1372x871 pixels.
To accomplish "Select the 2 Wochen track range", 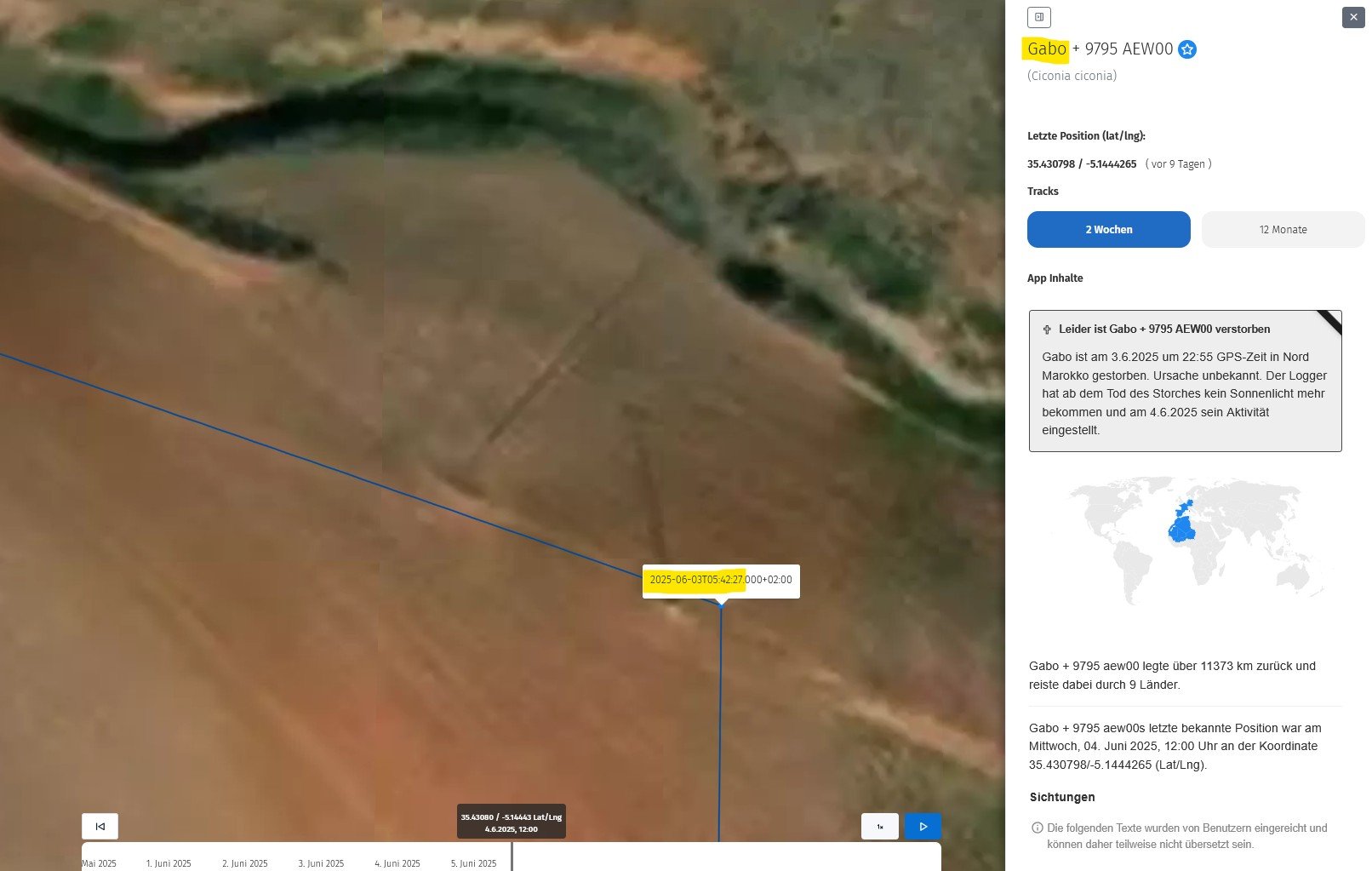I will [1108, 230].
